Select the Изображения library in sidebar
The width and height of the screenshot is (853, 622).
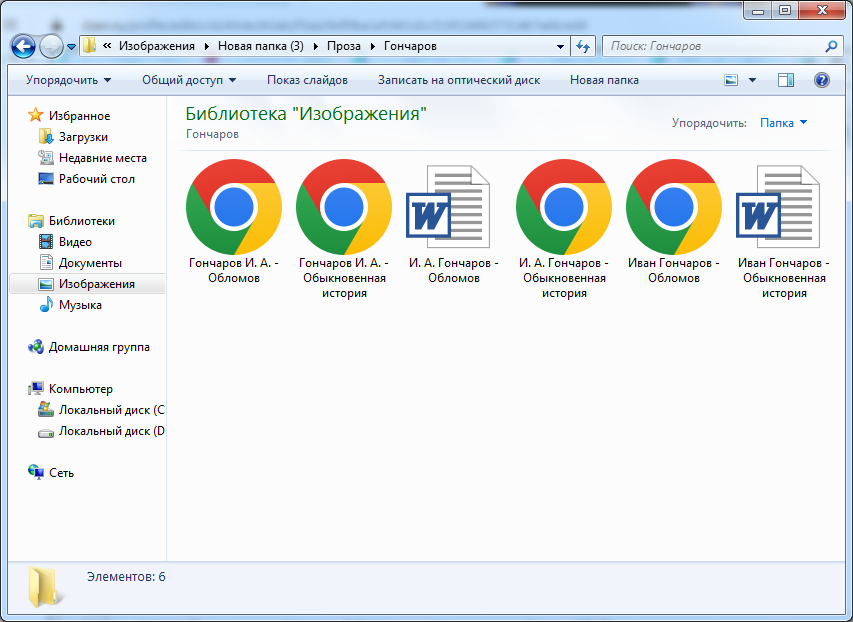click(x=87, y=284)
